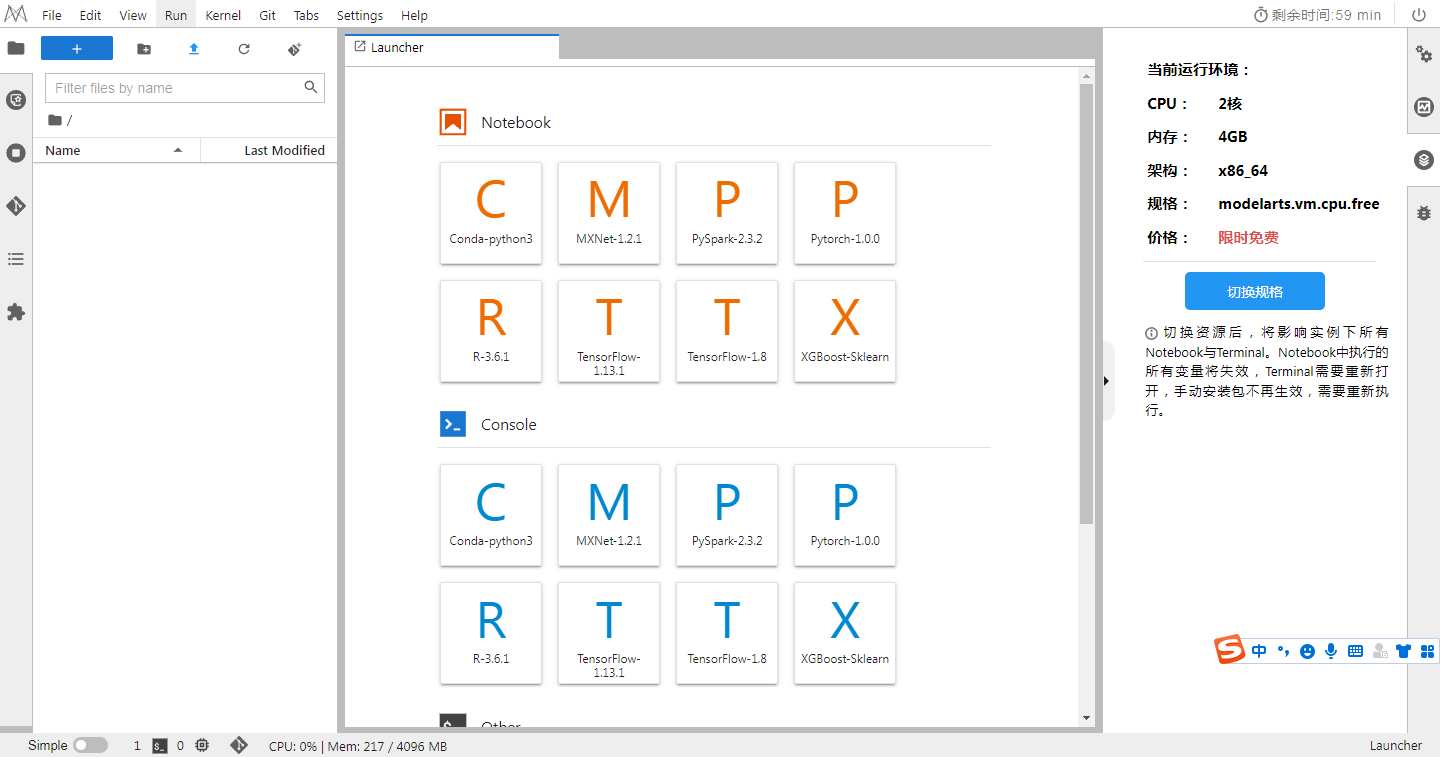Click the kernel count chip icon in status bar
Viewport: 1440px width, 757px height.
point(202,745)
